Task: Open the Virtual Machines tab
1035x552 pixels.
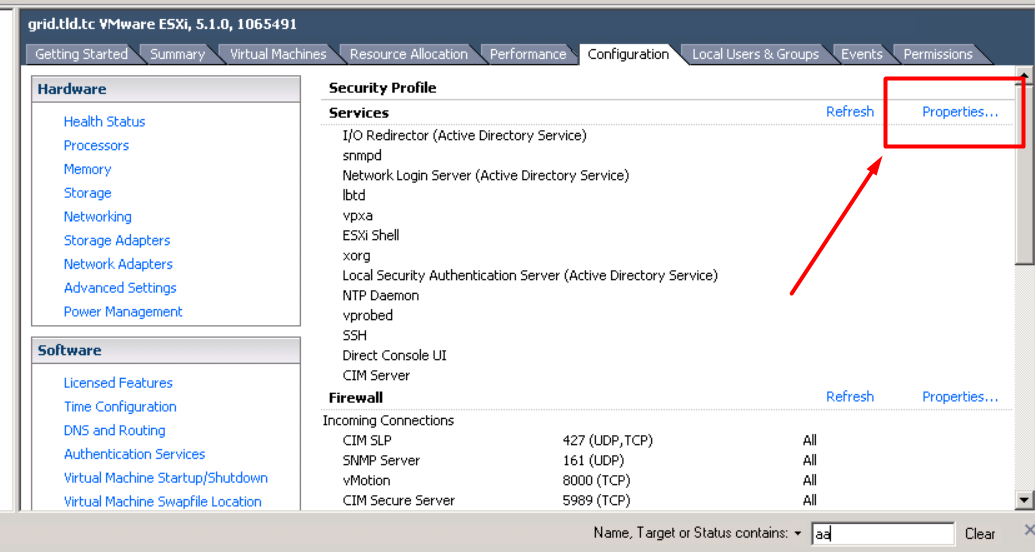Action: 278,54
